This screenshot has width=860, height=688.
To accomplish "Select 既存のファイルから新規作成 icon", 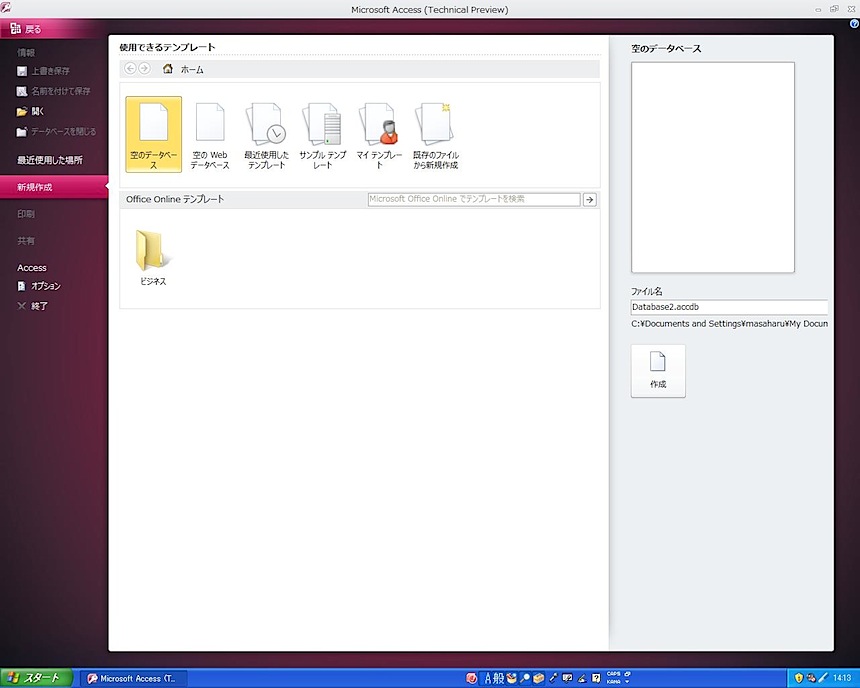I will click(435, 134).
